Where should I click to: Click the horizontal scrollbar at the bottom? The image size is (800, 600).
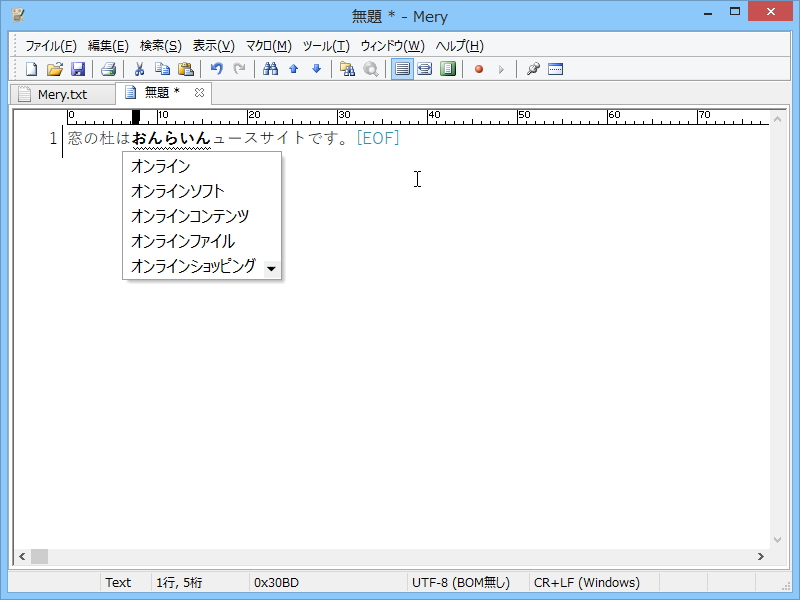point(400,556)
